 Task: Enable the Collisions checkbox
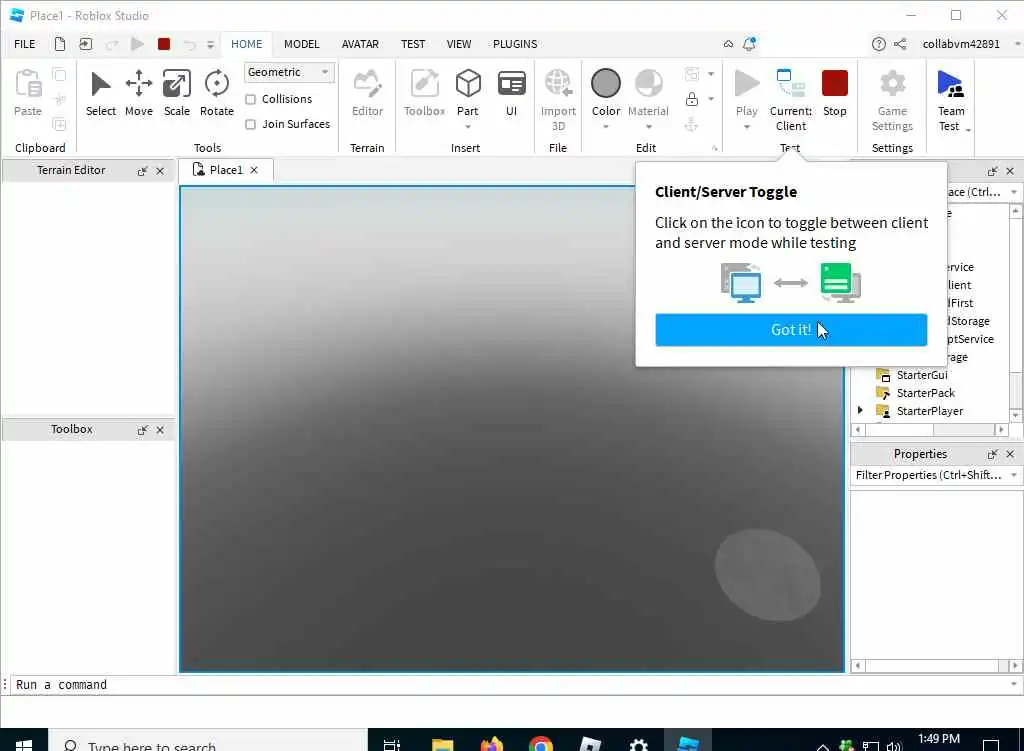point(250,99)
